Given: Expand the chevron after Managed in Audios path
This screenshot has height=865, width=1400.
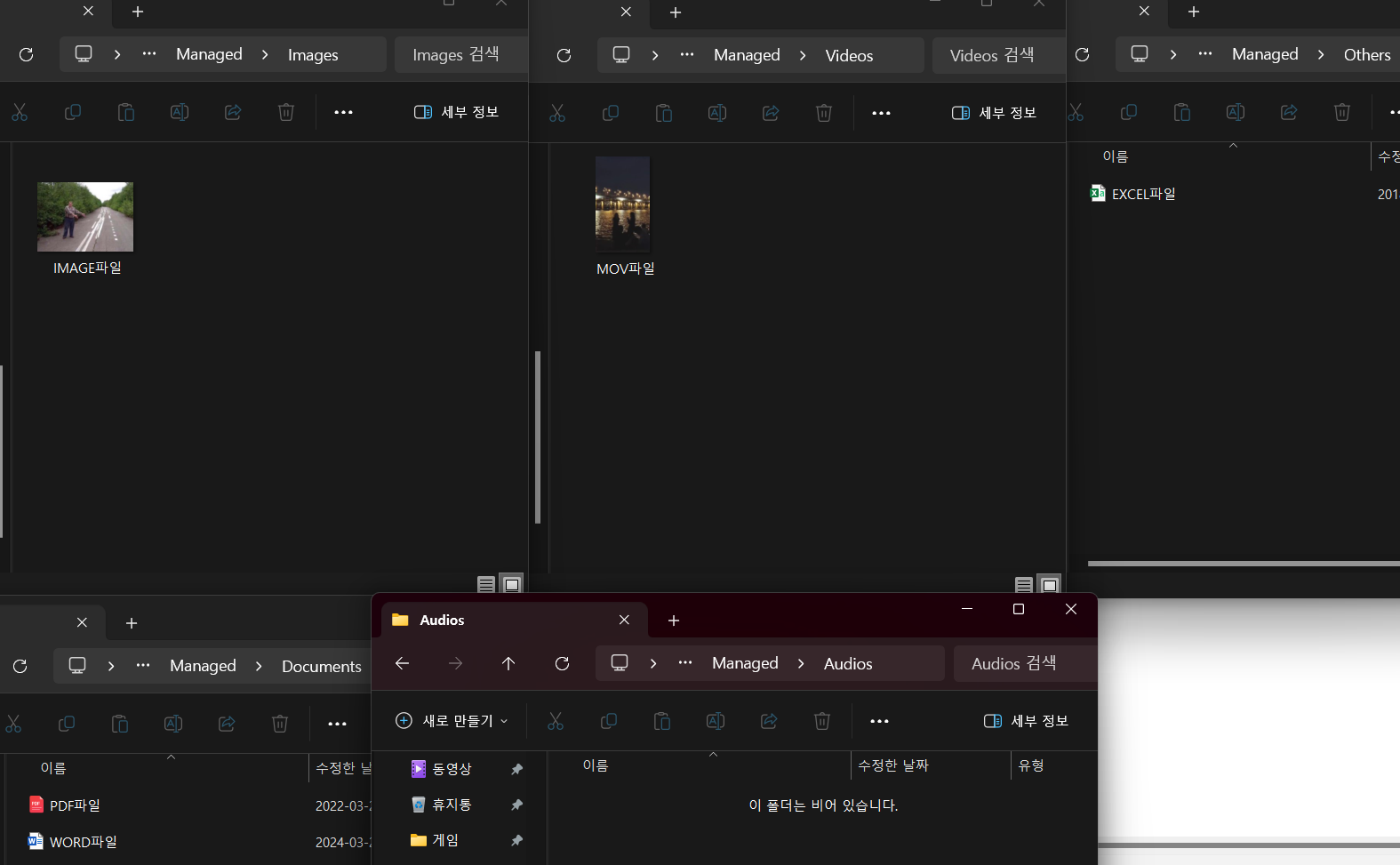Looking at the screenshot, I should tap(801, 664).
